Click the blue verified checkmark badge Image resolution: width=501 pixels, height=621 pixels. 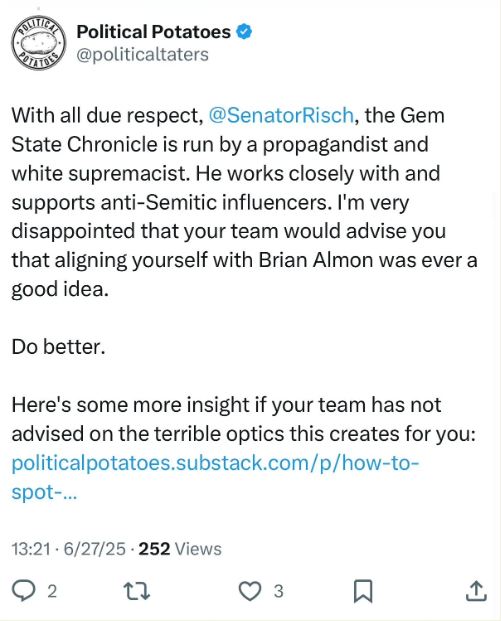click(x=244, y=32)
